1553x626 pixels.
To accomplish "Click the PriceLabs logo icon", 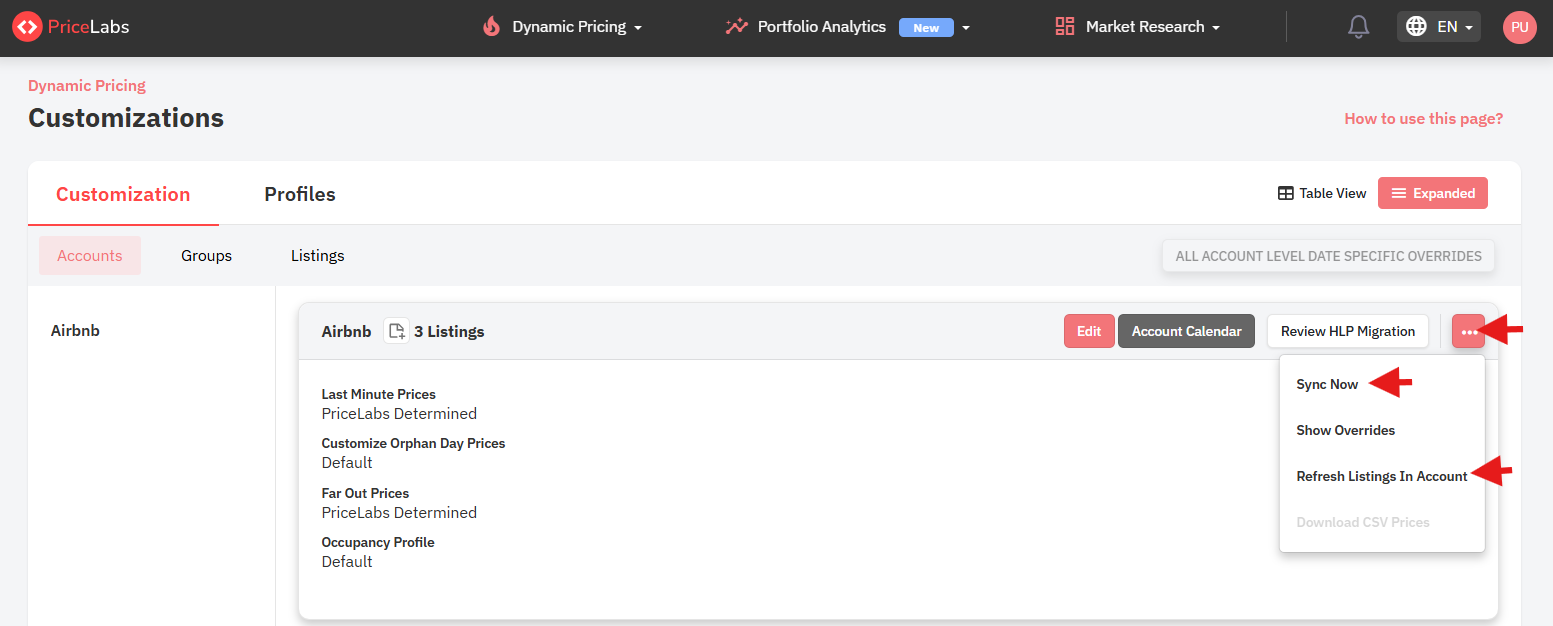I will click(x=27, y=27).
